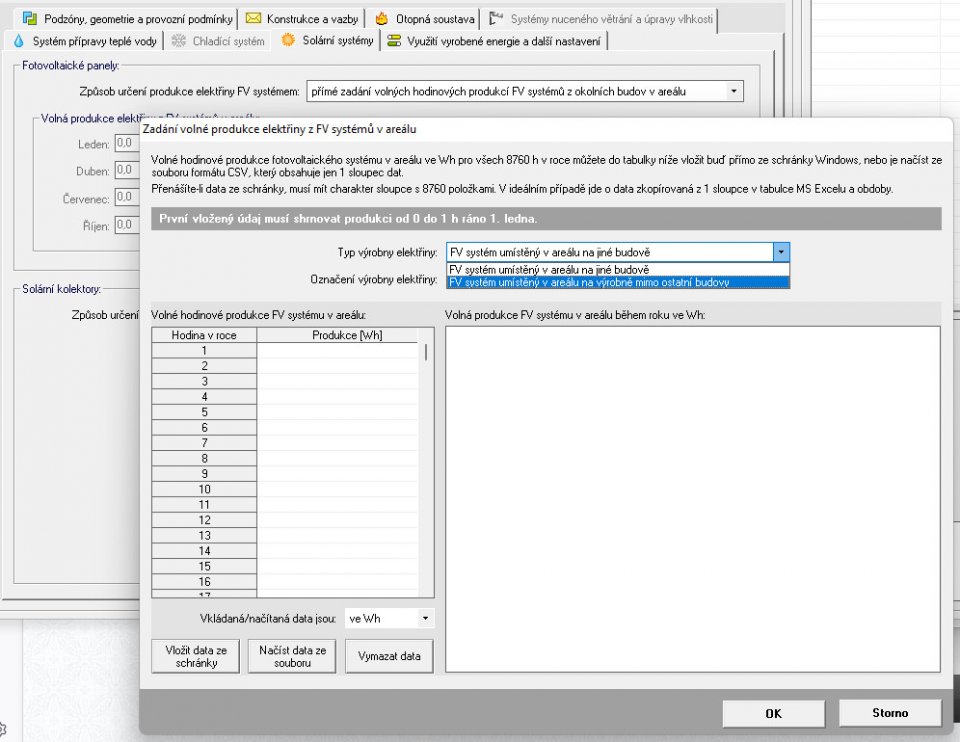Select row header for hour 16

[x=204, y=582]
